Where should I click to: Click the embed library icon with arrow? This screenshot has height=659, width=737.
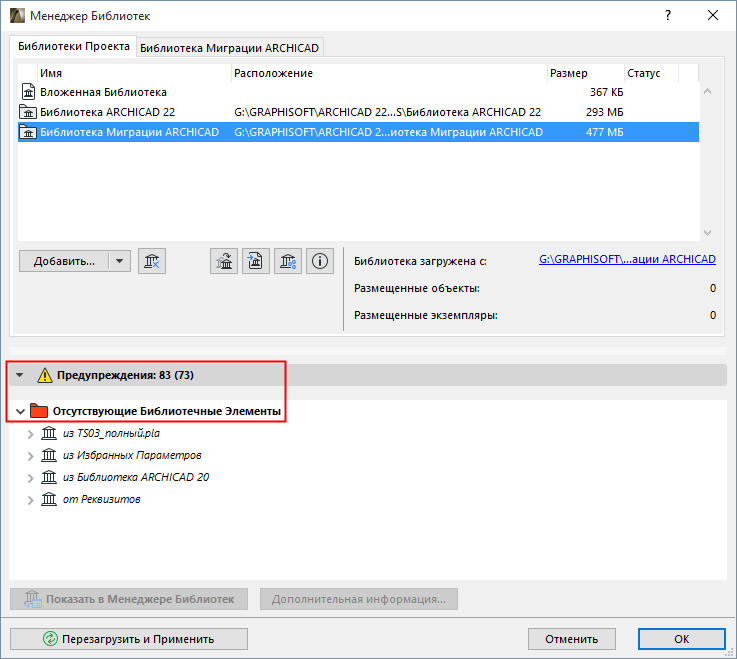tap(256, 261)
